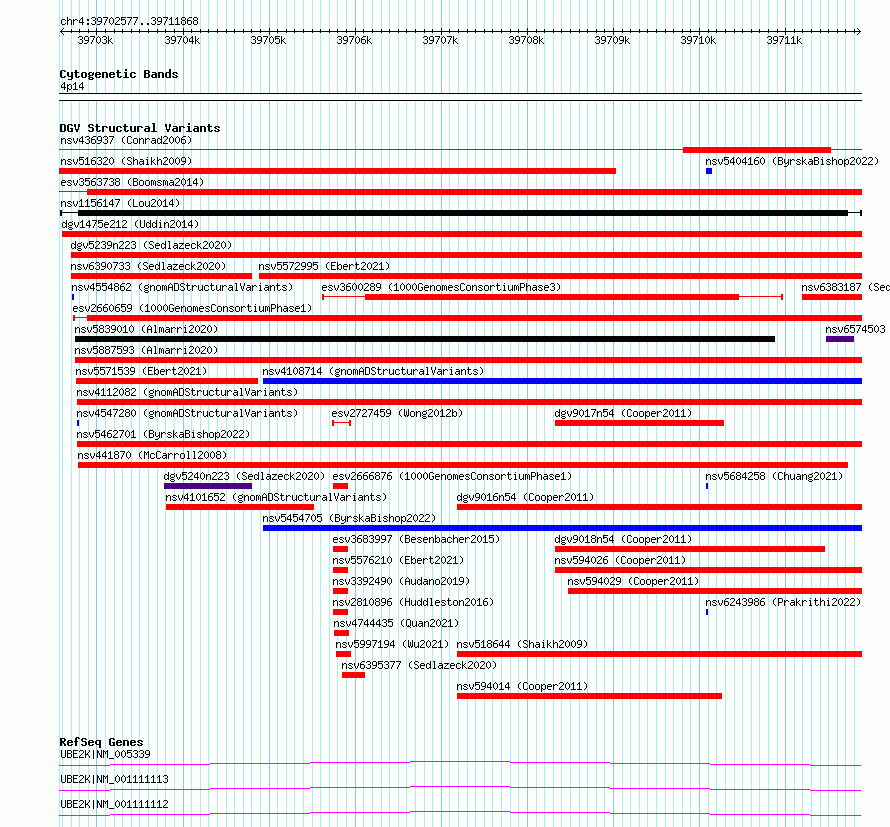Click the red bar under nsv6395377
The image size is (890, 827).
[354, 675]
